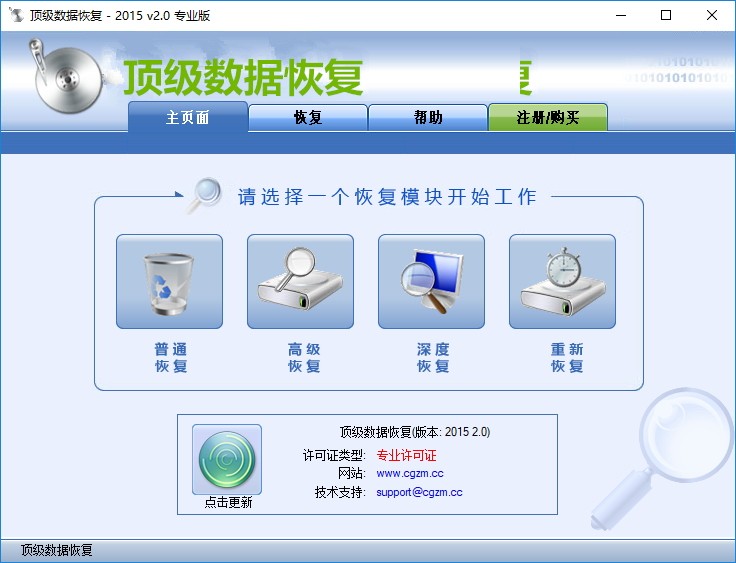Click the 点击更新 caption

229,502
